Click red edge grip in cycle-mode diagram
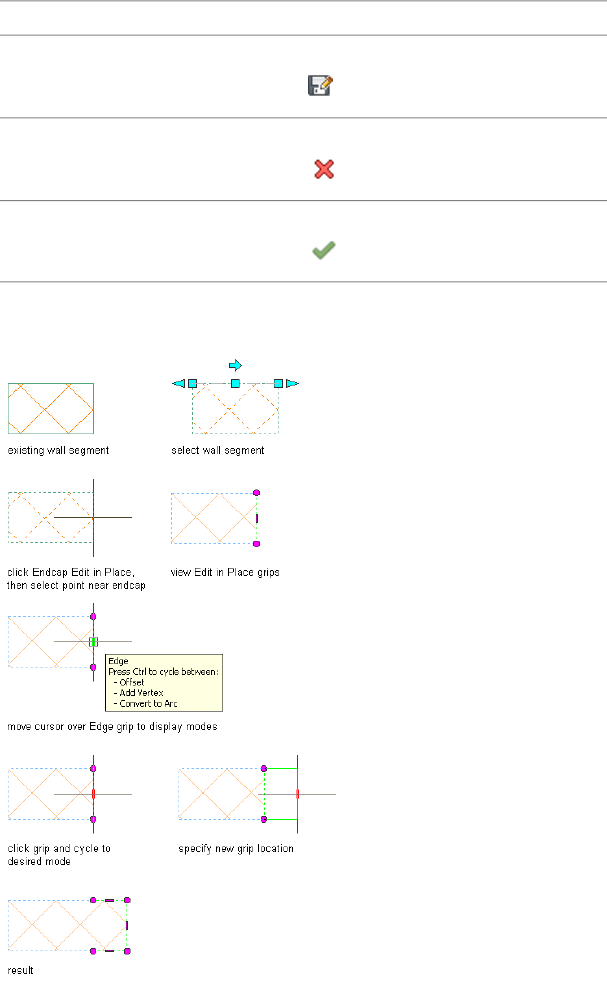 coord(93,793)
